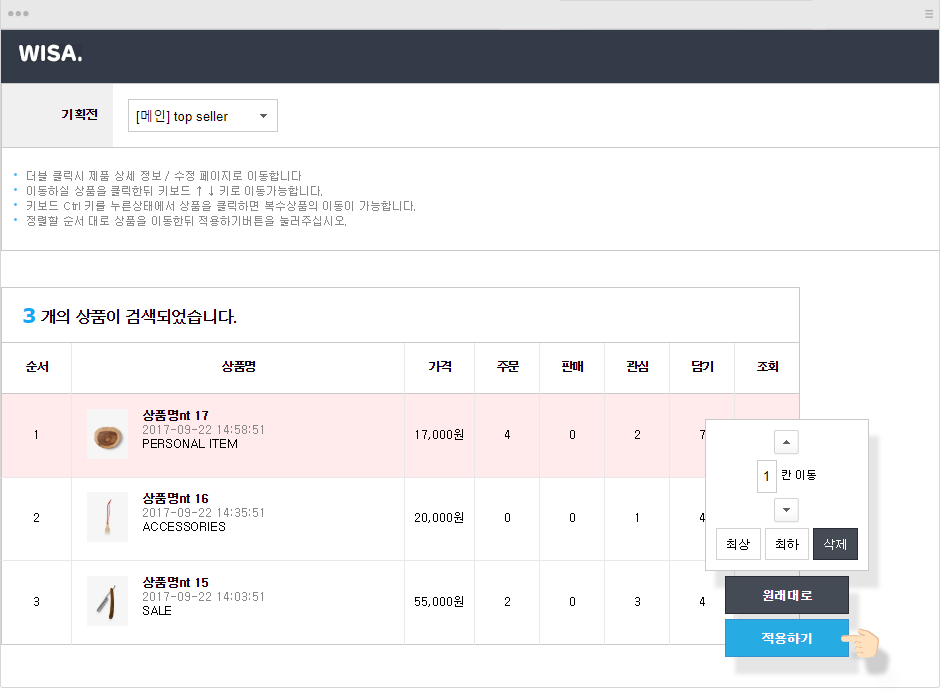Click the date 2017-09-22 14:35:51
940x694 pixels.
pos(203,512)
